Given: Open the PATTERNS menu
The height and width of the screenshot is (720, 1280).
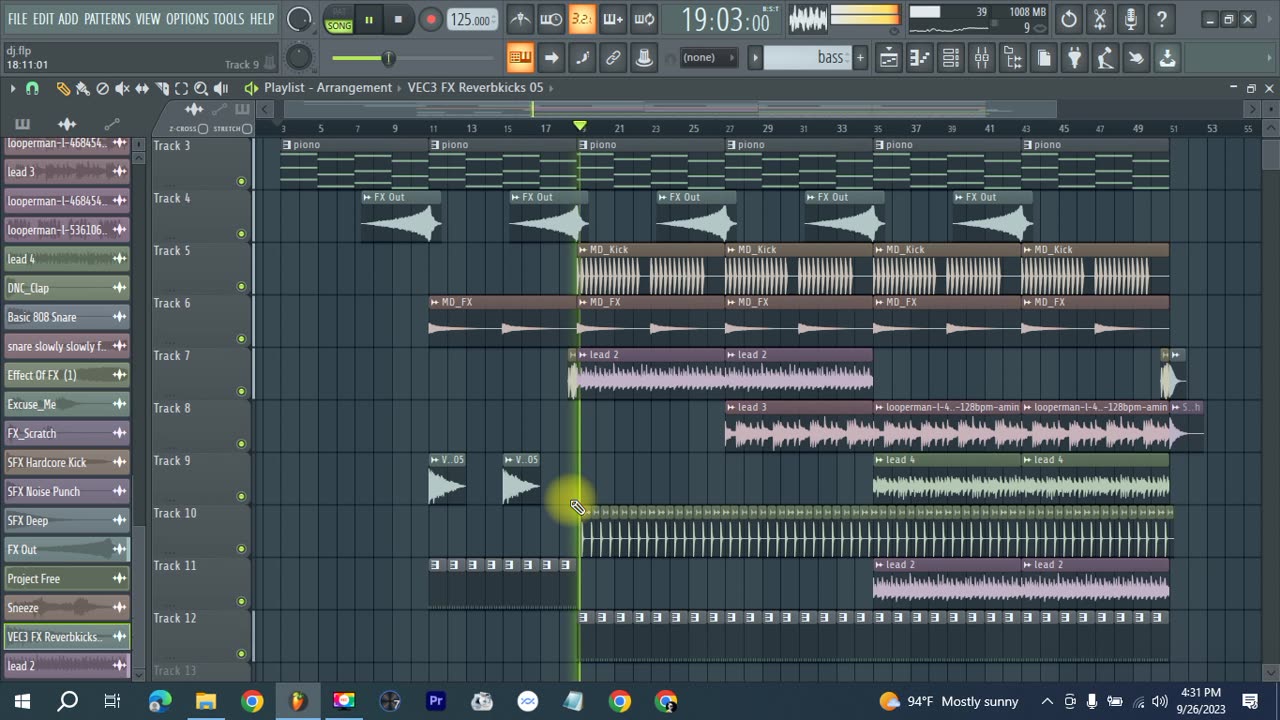Looking at the screenshot, I should 107,19.
